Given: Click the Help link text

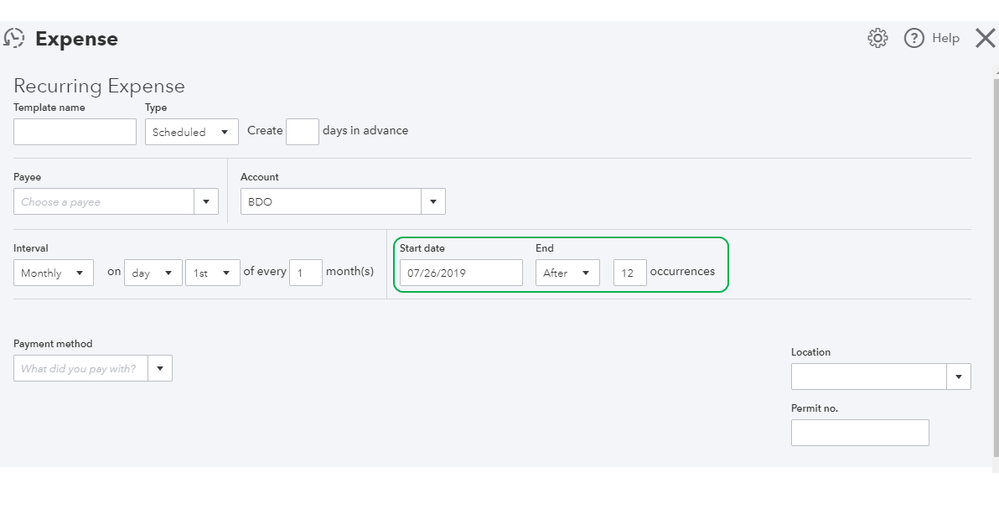Looking at the screenshot, I should click(x=945, y=38).
